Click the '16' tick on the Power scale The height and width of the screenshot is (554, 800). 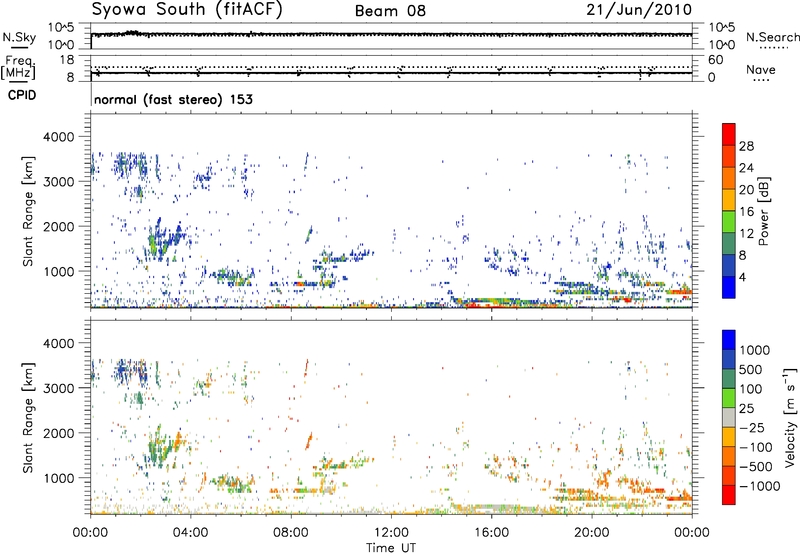click(x=746, y=212)
